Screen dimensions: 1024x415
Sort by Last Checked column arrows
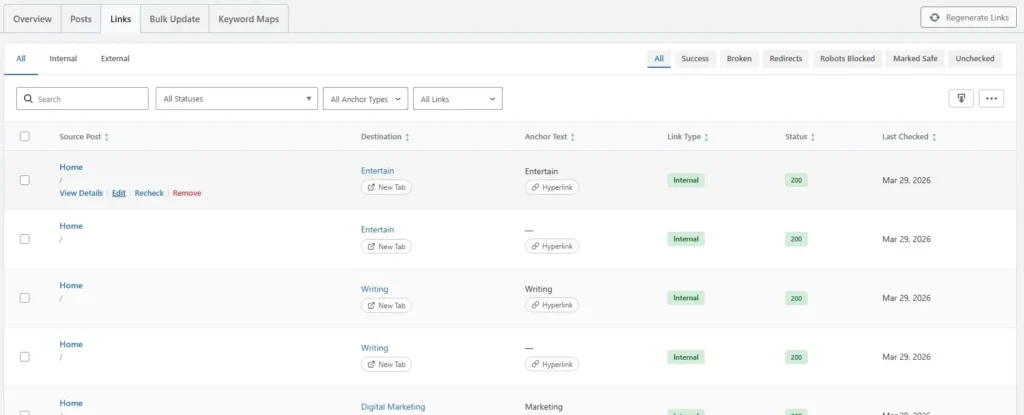coord(934,137)
